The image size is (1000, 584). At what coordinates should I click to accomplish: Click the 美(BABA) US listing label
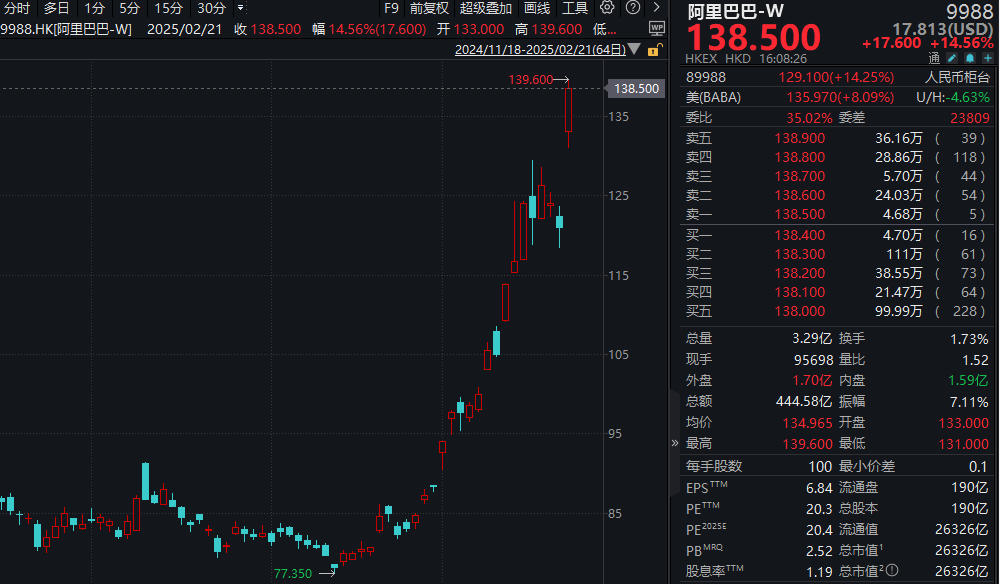click(714, 98)
